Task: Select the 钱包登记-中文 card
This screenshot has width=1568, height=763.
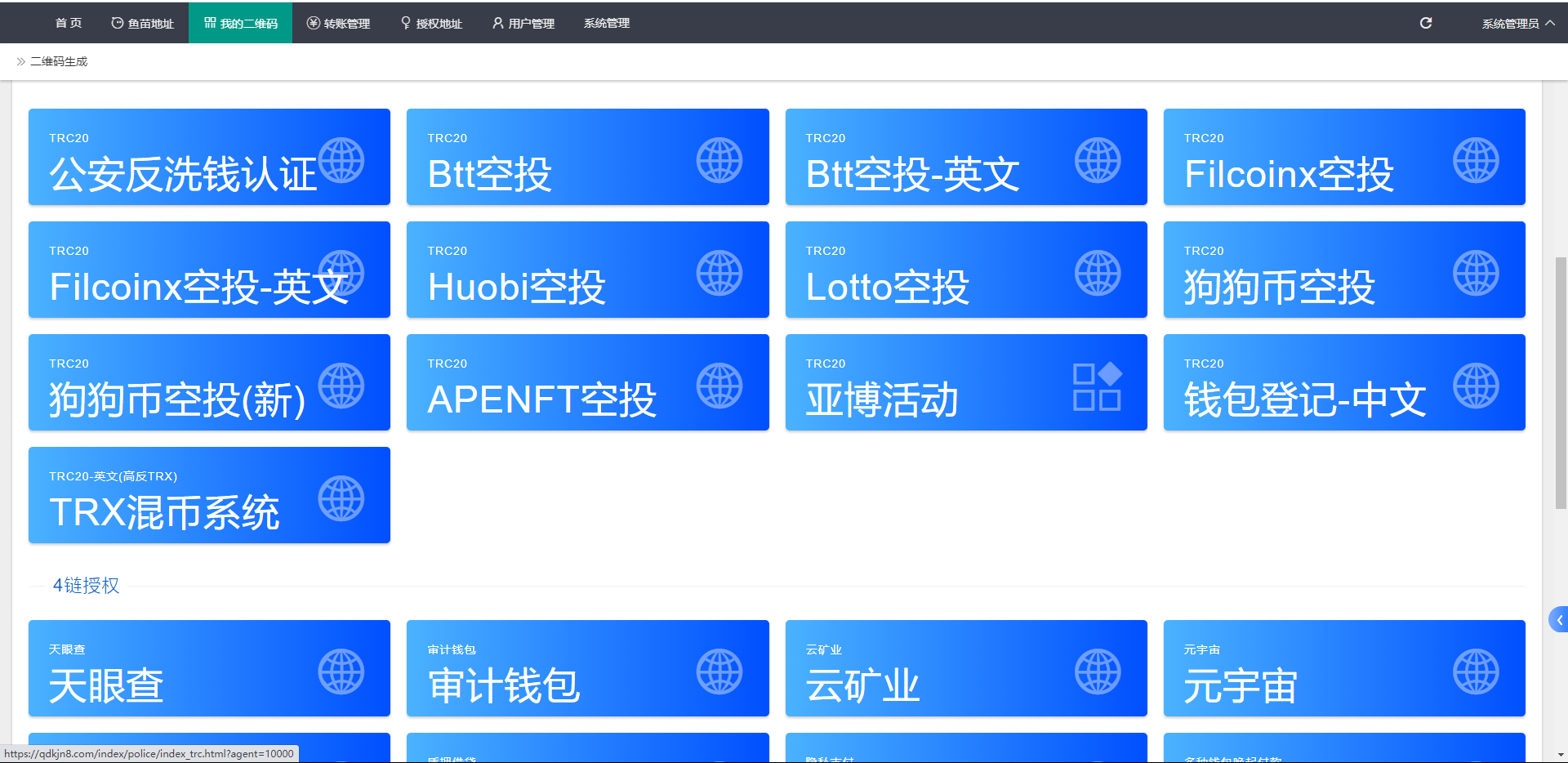Action: (1343, 382)
